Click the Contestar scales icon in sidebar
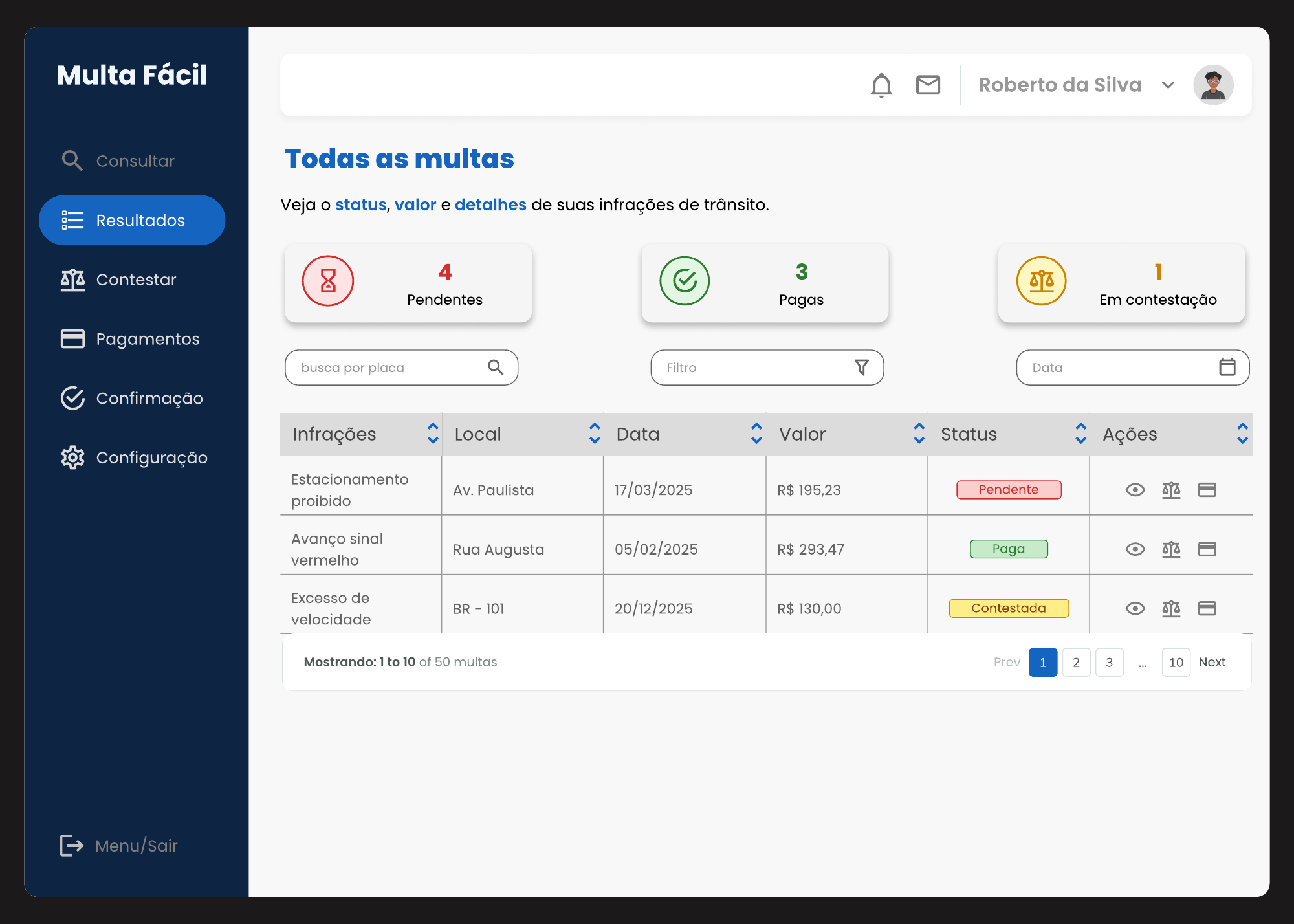Viewport: 1294px width, 924px height. point(72,280)
